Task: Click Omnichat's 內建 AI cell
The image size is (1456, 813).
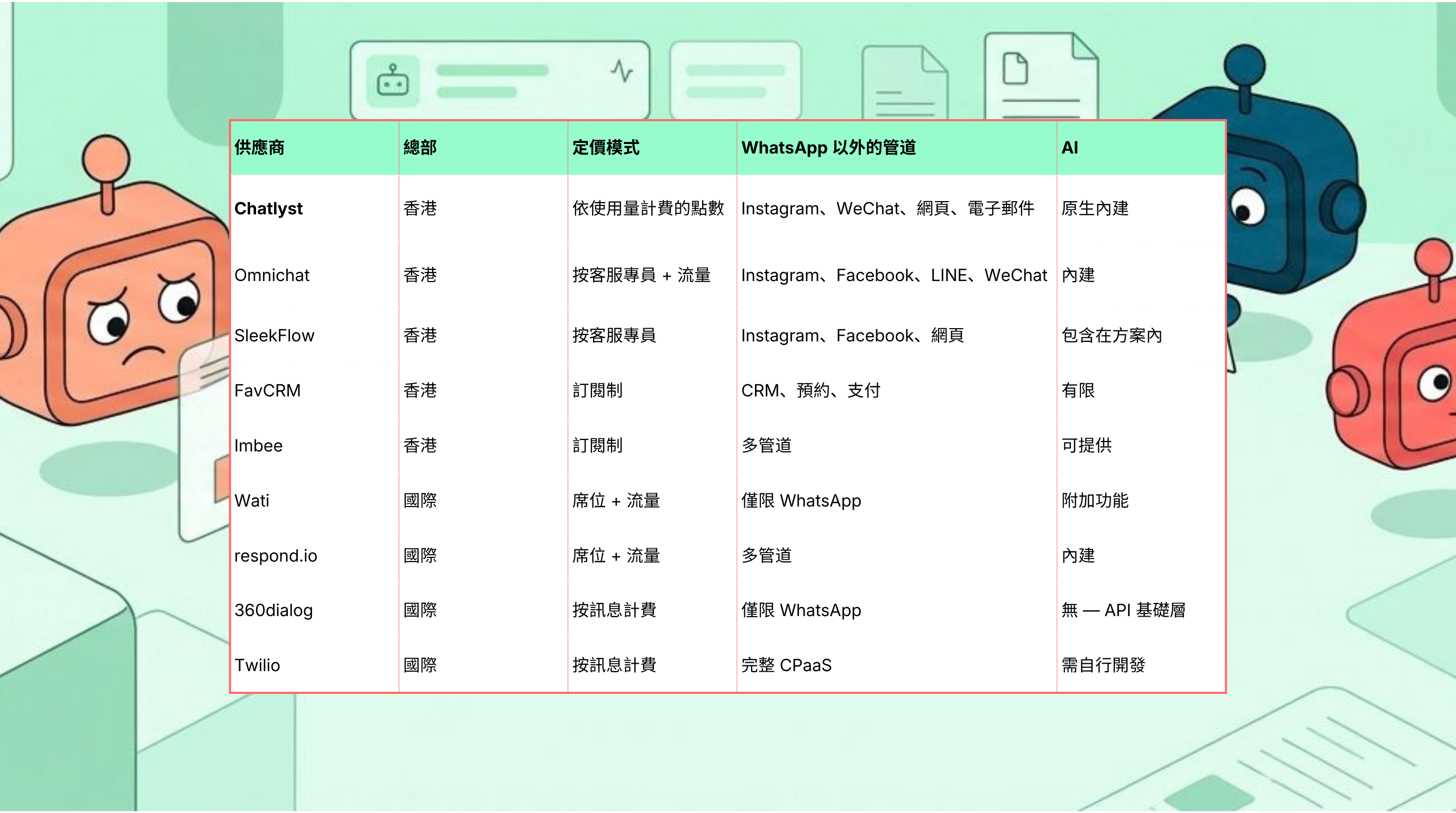Action: tap(1141, 275)
